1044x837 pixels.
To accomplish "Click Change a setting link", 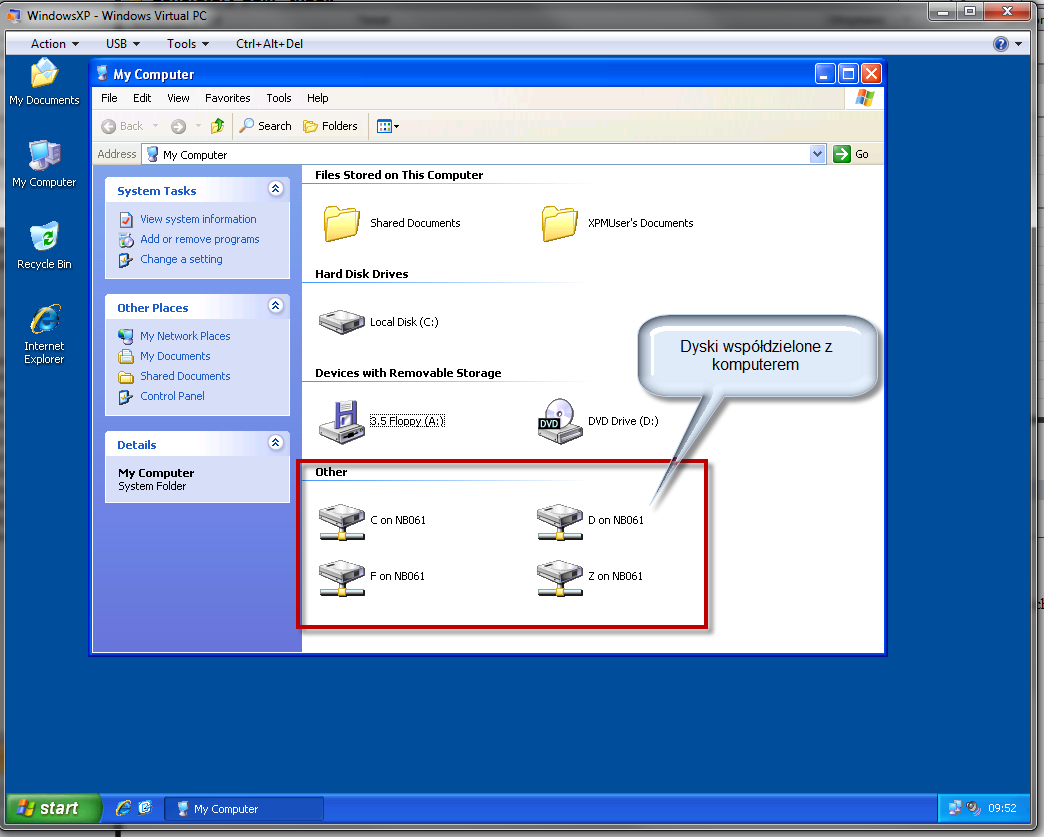I will pos(181,259).
